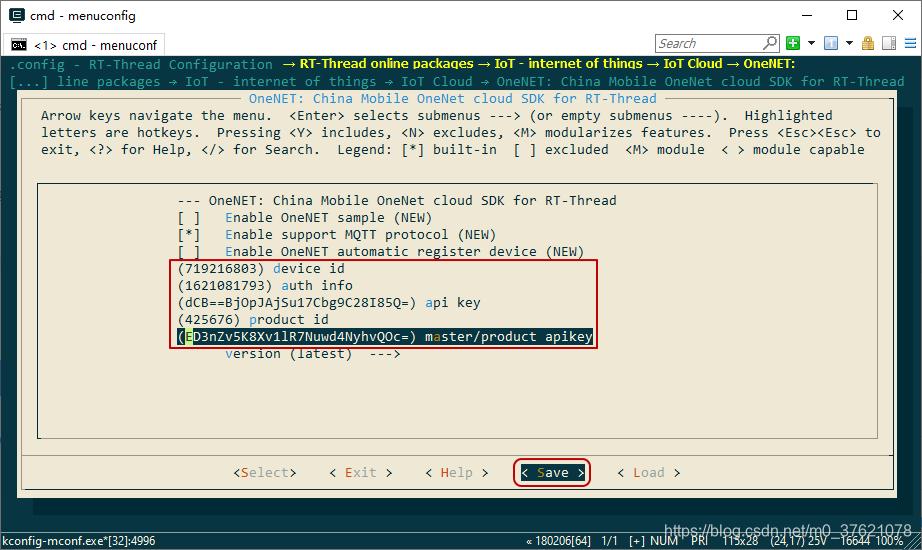Click the ConEmu title bar app icon
This screenshot has height=550, width=922.
click(x=17, y=15)
